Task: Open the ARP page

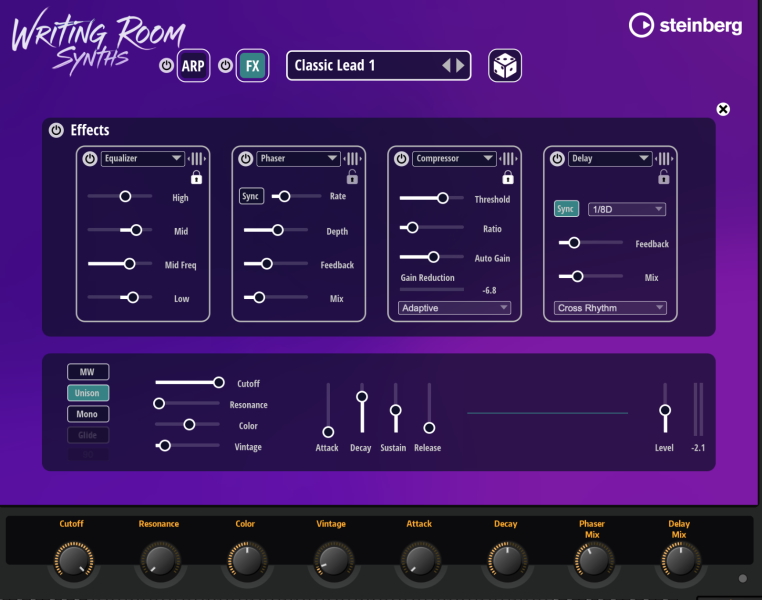Action: tap(193, 66)
